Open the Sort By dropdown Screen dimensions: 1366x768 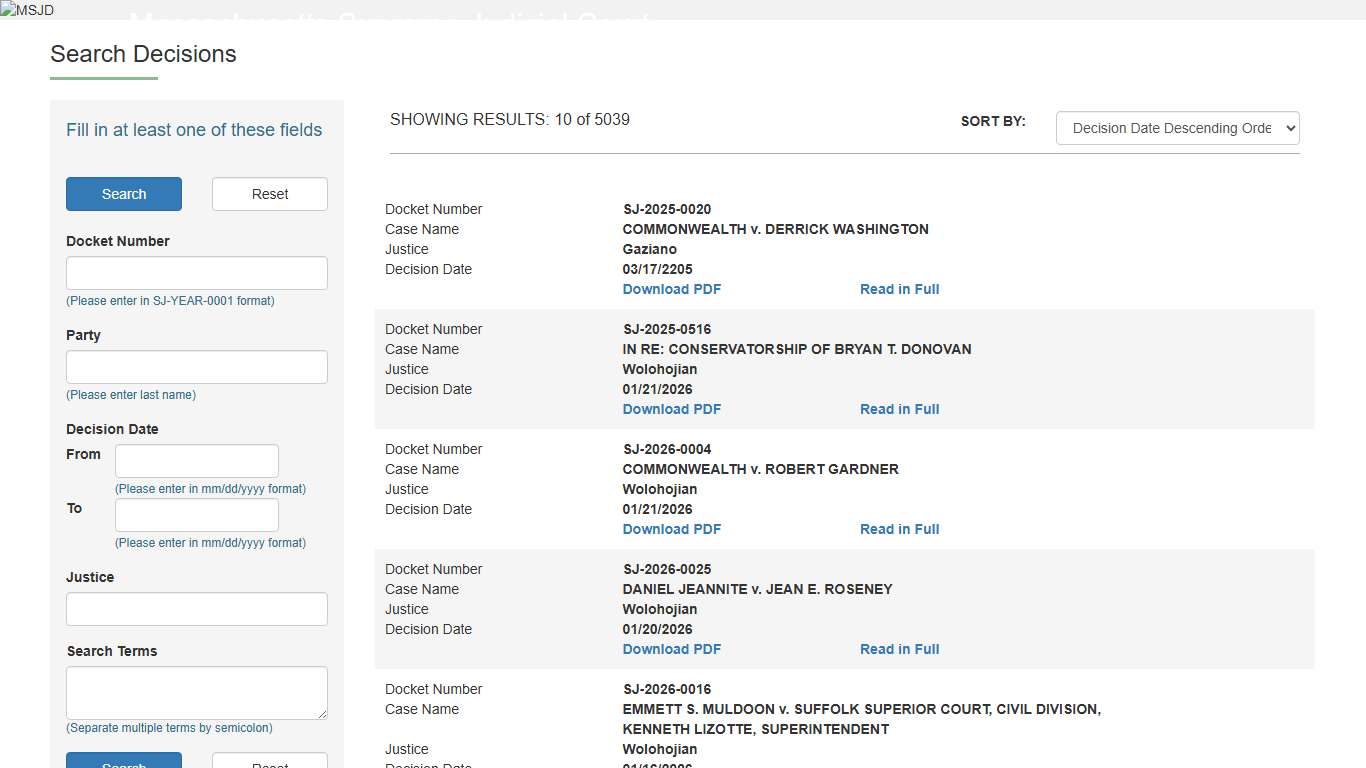click(1177, 128)
